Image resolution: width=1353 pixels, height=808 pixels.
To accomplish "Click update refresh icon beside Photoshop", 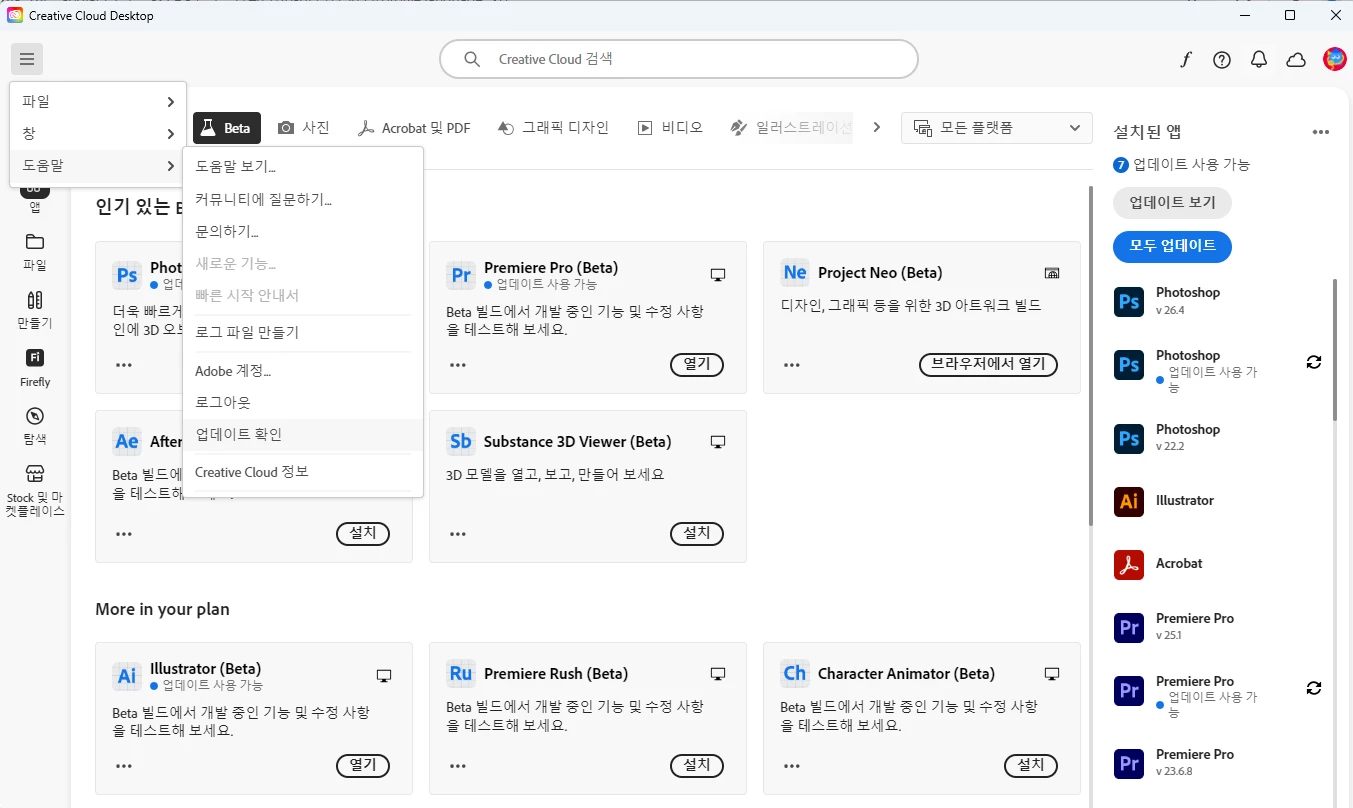I will [1314, 362].
